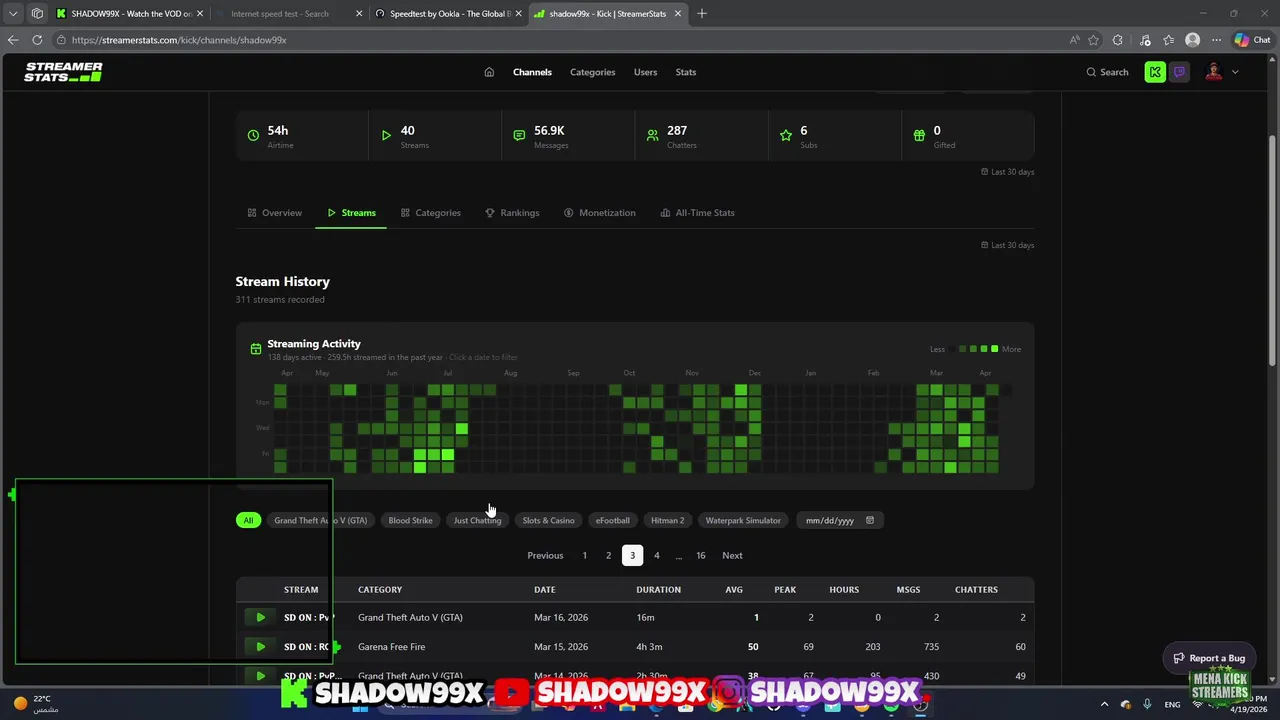
Task: Go to page 1 of streams
Action: pos(585,555)
